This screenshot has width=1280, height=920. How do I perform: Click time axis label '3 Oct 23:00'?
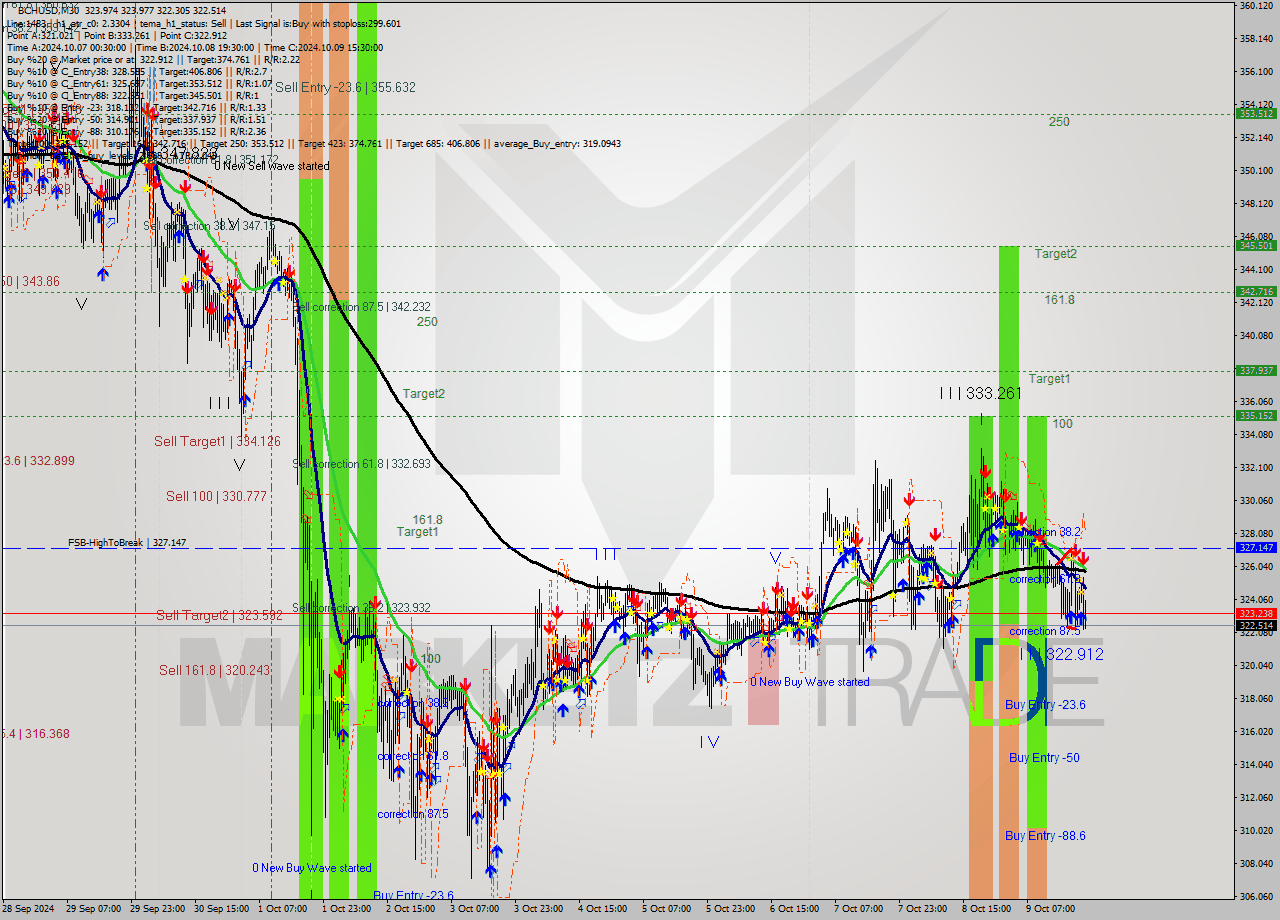[x=540, y=909]
